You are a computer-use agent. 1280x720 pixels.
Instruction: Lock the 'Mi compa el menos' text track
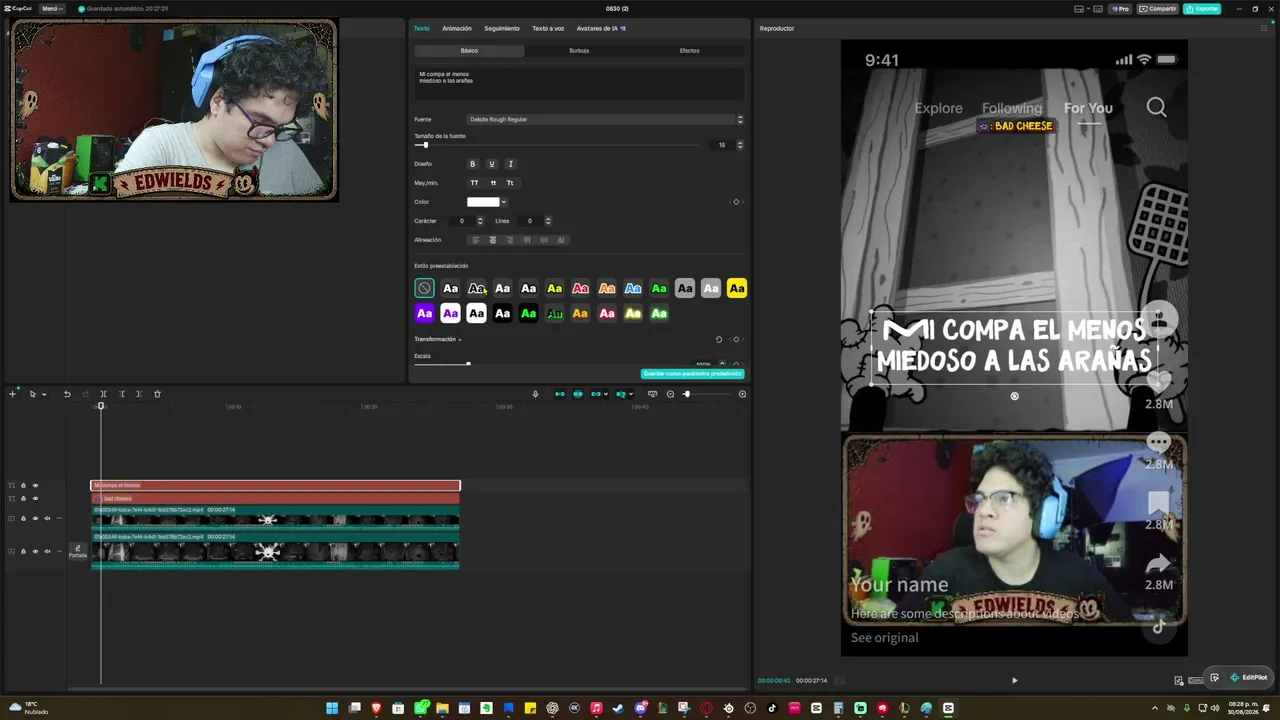pos(23,486)
